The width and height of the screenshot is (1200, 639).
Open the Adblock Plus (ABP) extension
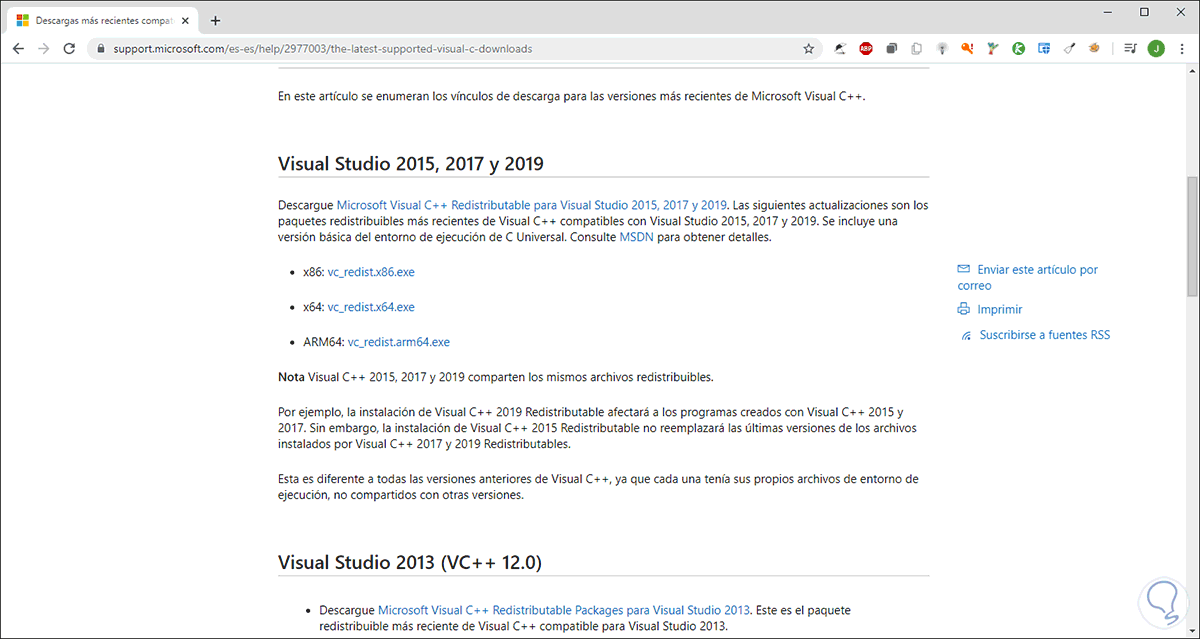(866, 48)
